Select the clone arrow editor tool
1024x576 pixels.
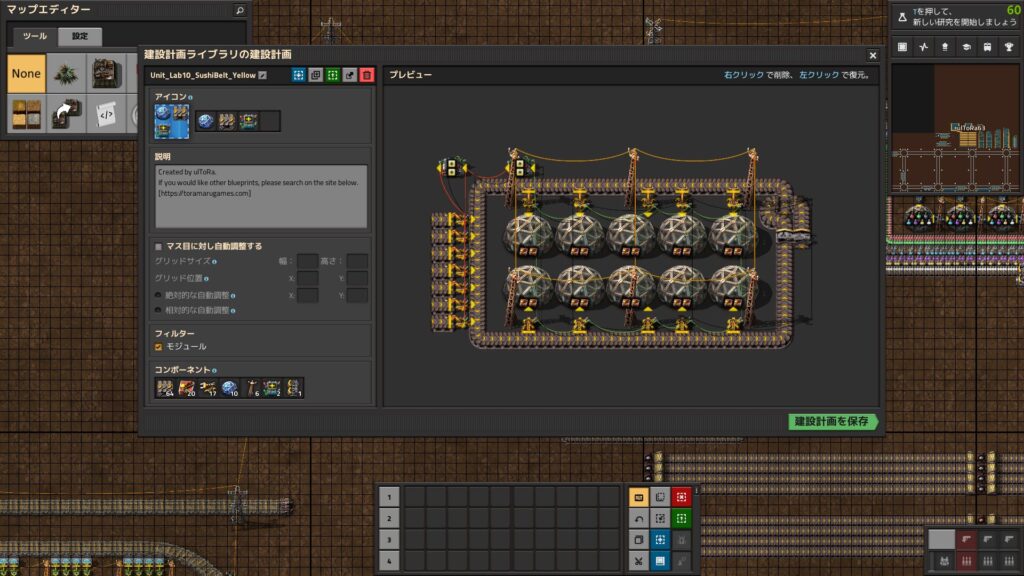(66, 114)
